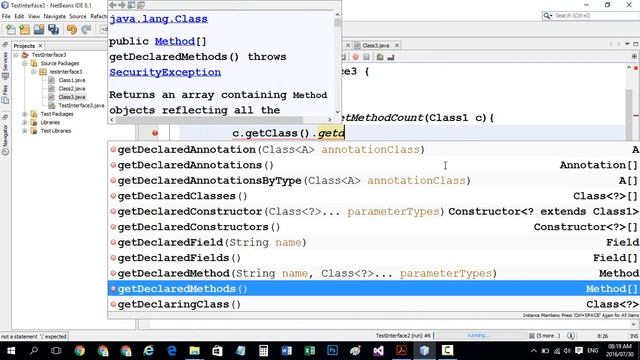Click the red error stripe indicator at top right
The height and width of the screenshot is (360, 640).
(636, 68)
